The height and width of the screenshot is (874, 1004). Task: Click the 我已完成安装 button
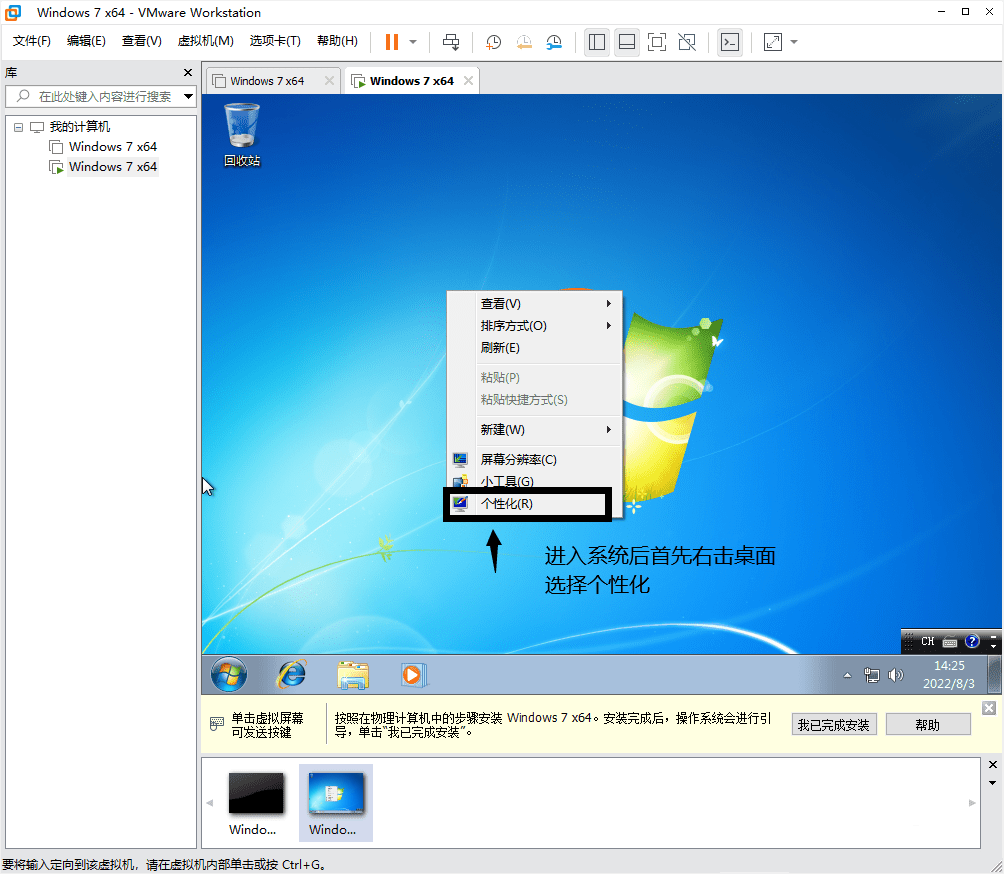pos(834,725)
